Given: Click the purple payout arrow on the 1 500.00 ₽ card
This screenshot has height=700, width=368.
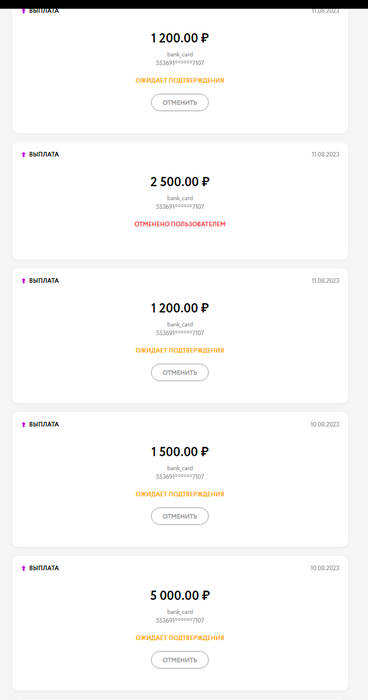Looking at the screenshot, I should coord(24,425).
